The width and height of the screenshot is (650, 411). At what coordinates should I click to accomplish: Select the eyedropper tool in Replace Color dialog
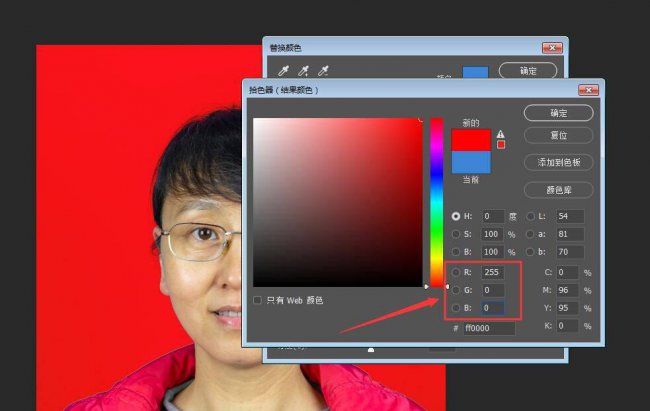284,71
